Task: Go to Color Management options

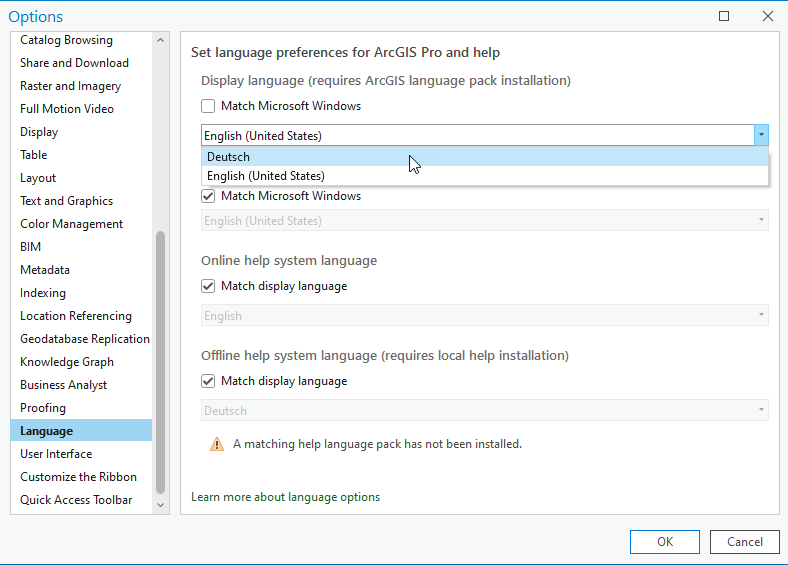Action: pos(81,224)
